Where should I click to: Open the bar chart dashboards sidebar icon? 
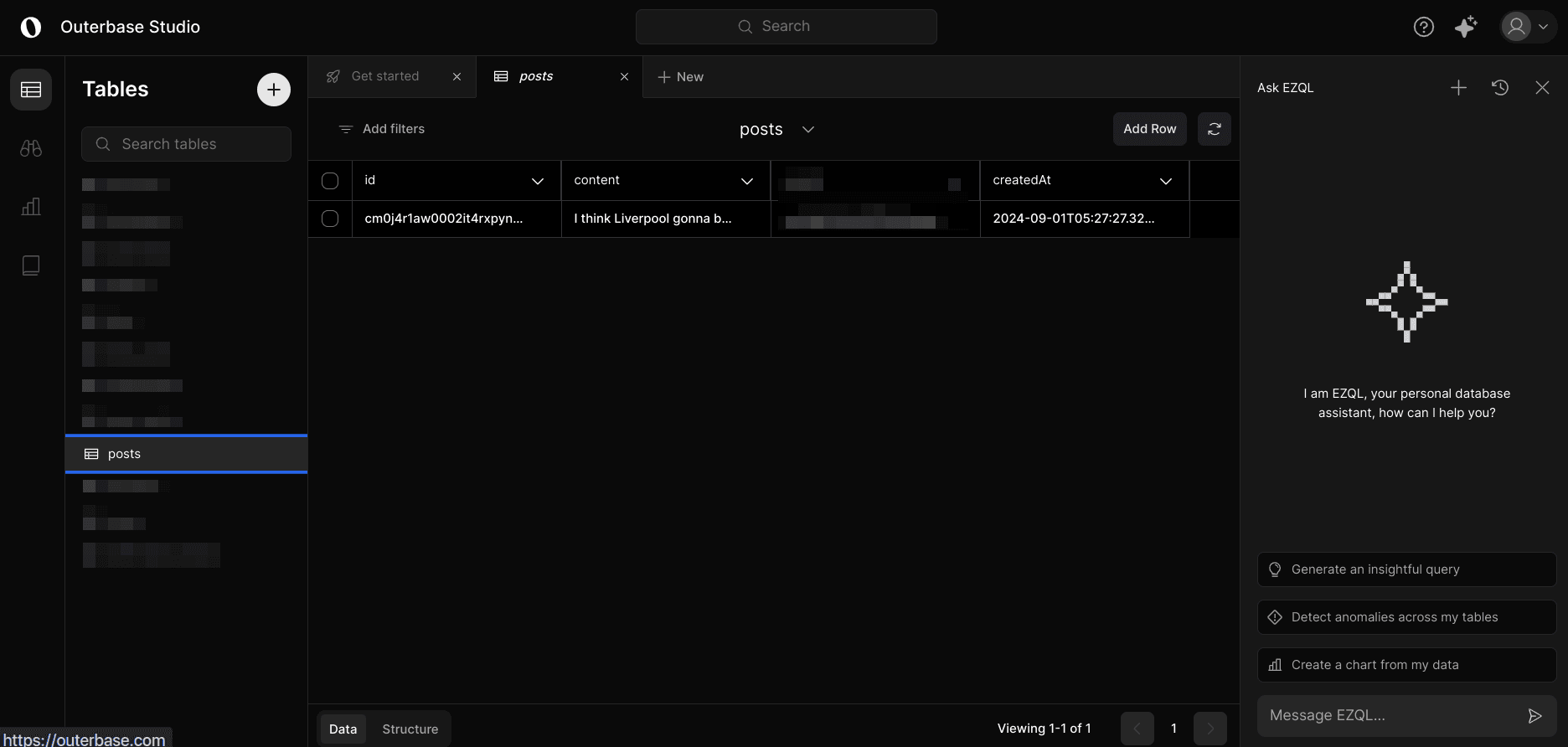[31, 207]
